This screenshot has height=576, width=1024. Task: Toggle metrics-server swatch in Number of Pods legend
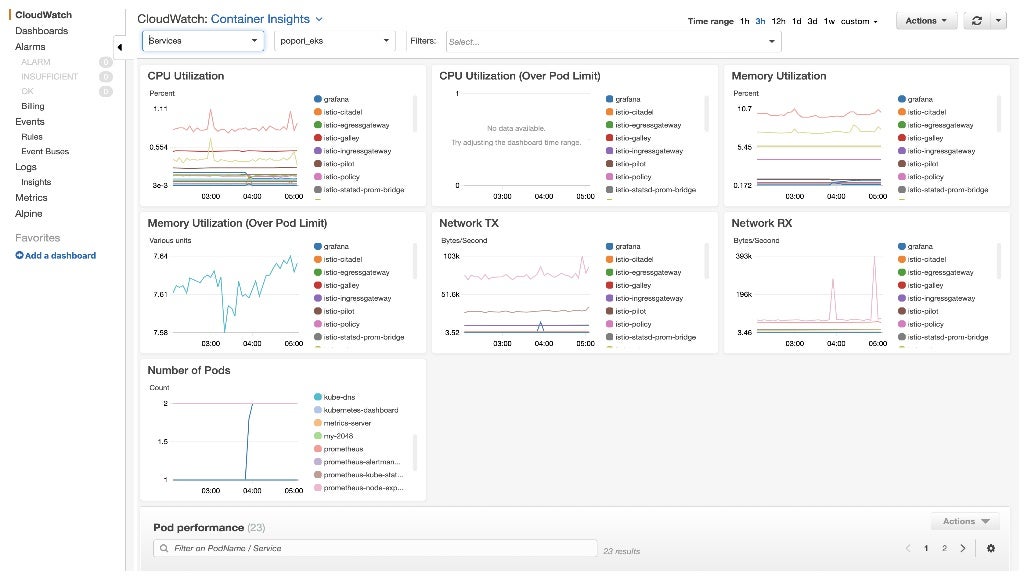[x=318, y=423]
